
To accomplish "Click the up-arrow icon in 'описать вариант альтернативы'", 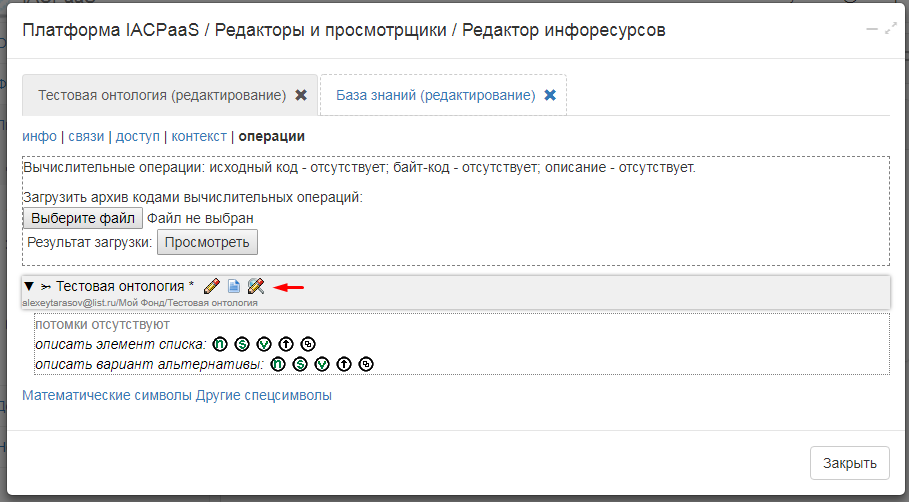I will 344,364.
